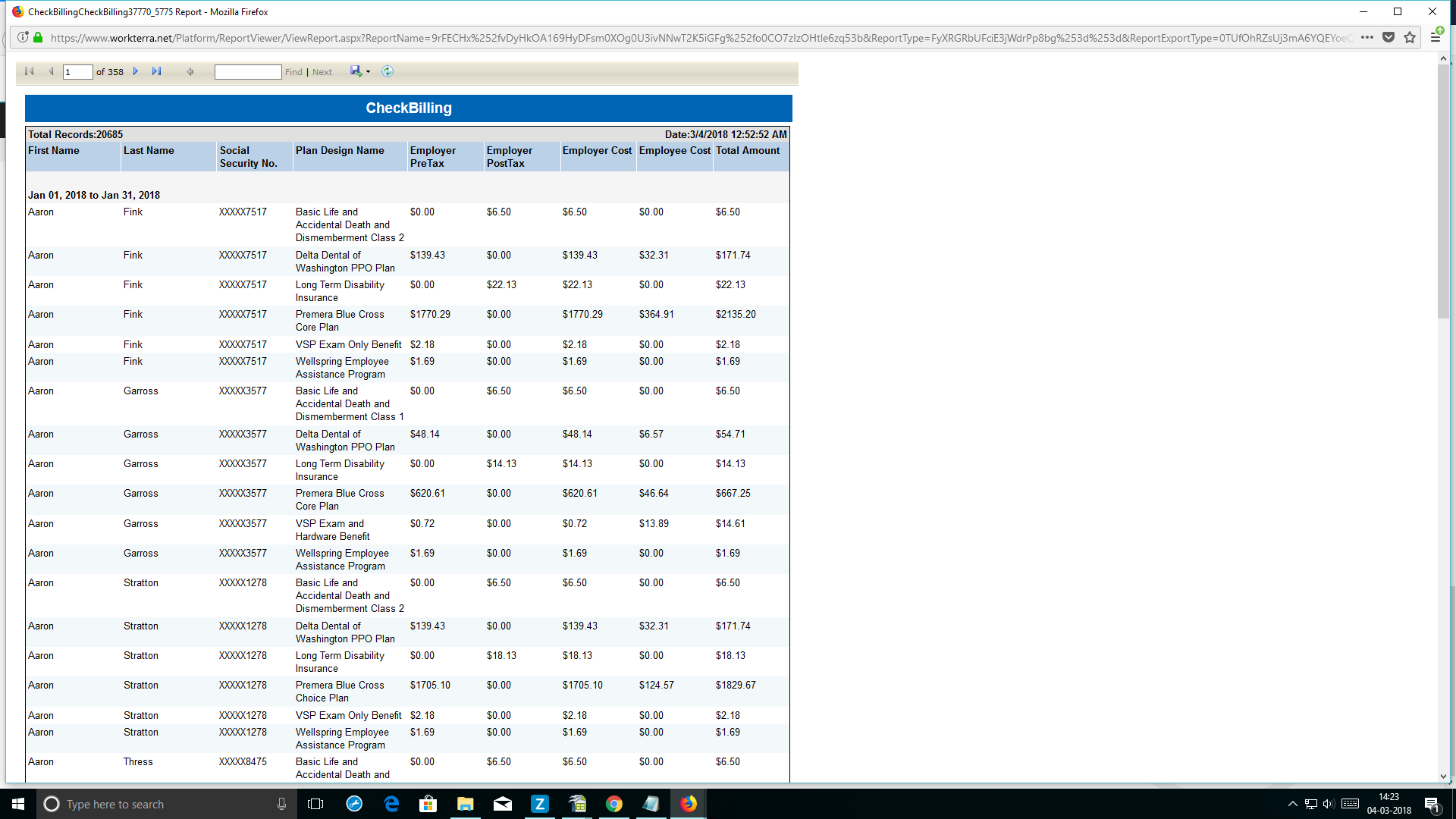Click the vertical scrollbar thumb
1456x819 pixels.
1443,191
